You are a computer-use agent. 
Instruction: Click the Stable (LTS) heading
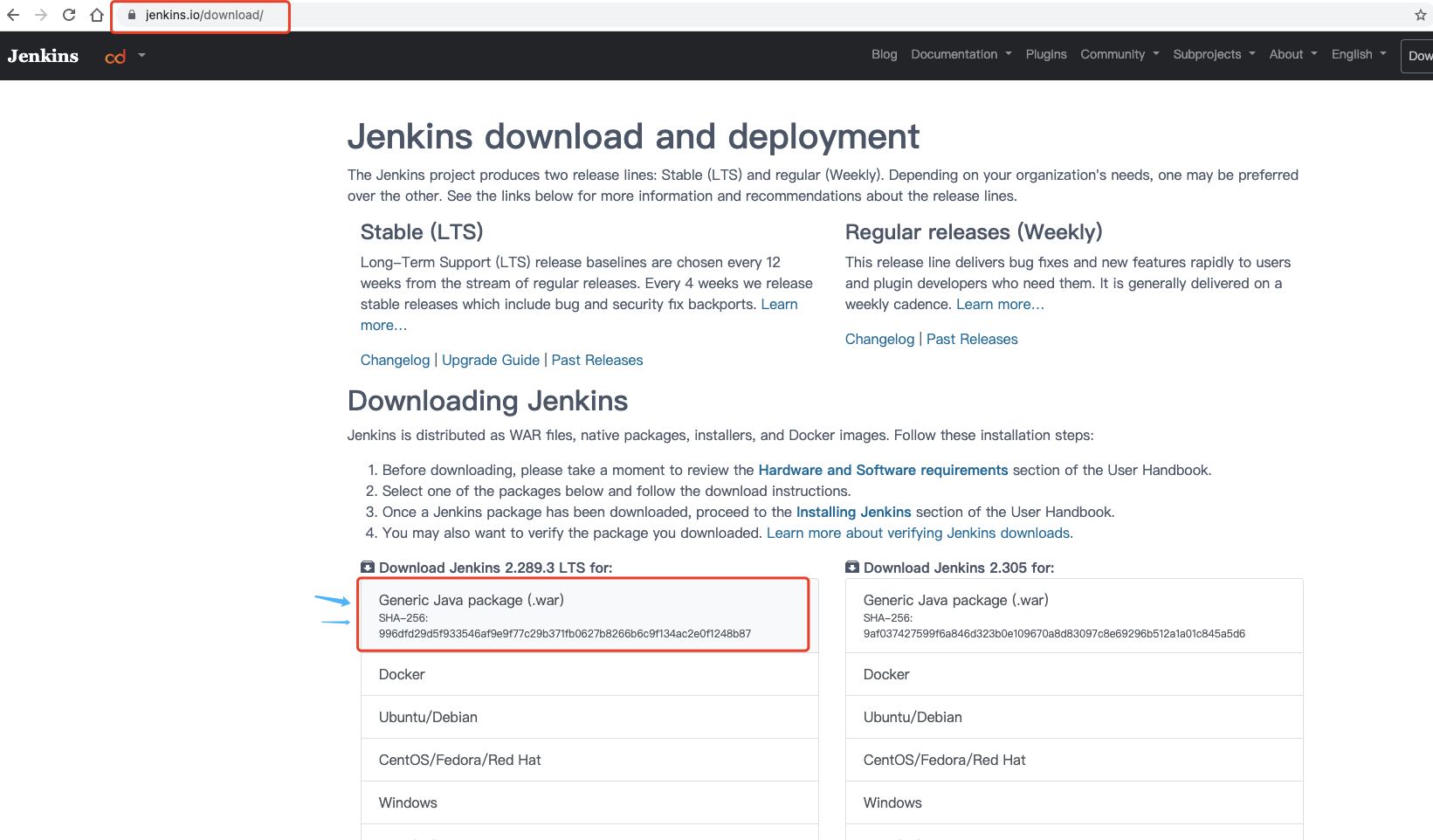tap(422, 232)
